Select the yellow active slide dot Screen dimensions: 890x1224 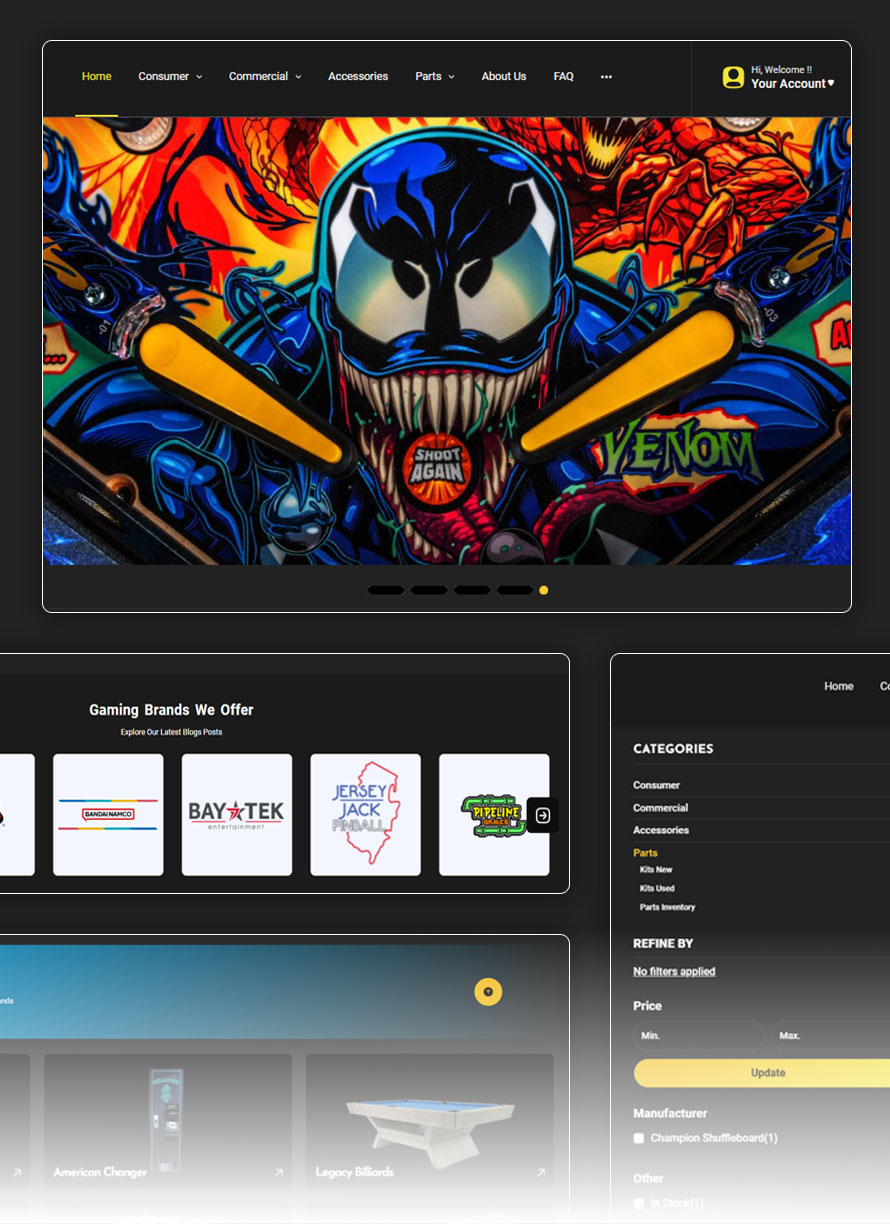tap(544, 590)
